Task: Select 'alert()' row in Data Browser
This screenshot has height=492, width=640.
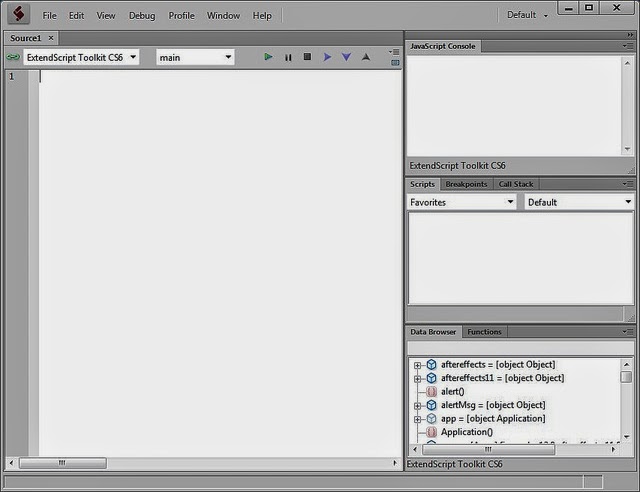Action: tap(453, 392)
